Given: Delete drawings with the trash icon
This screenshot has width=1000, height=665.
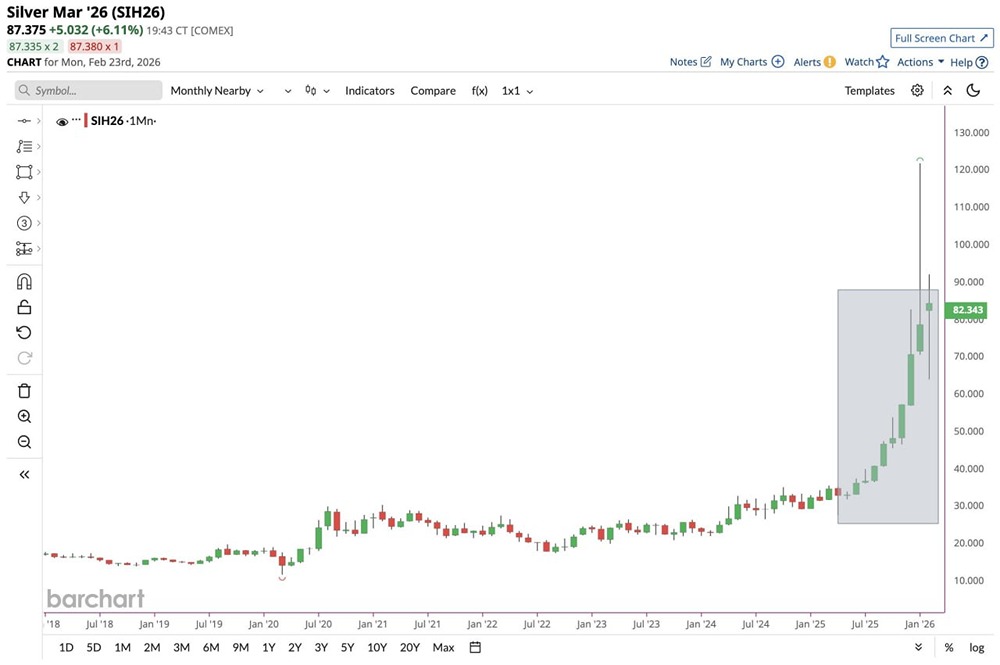Looking at the screenshot, I should pyautogui.click(x=25, y=391).
